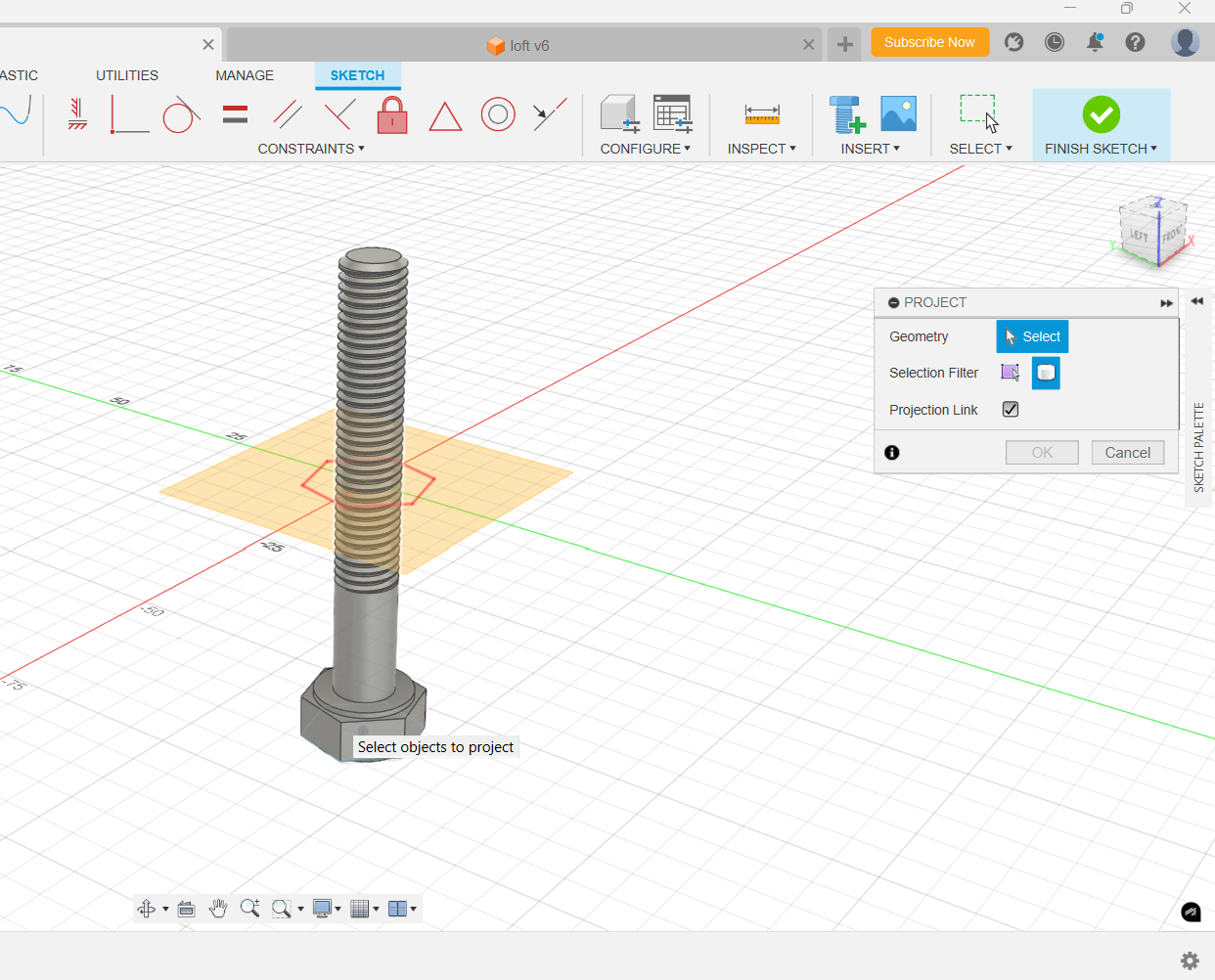Screen dimensions: 1215x980
Task: Click the Geometry Select button
Action: (1032, 336)
